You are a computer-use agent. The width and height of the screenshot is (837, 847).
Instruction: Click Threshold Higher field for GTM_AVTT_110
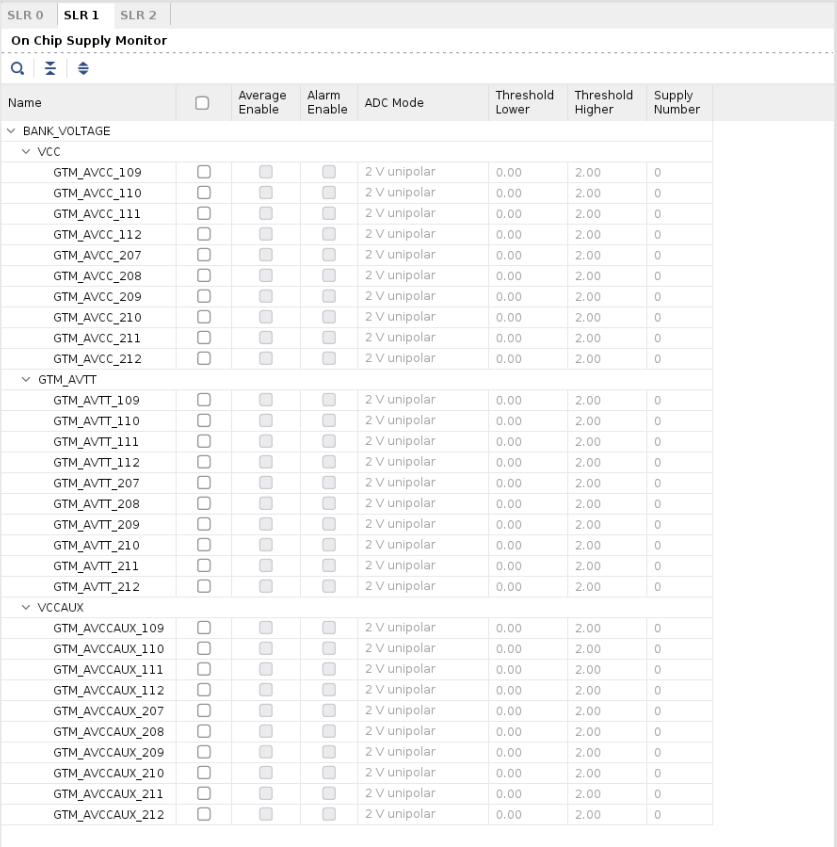pyautogui.click(x=606, y=421)
